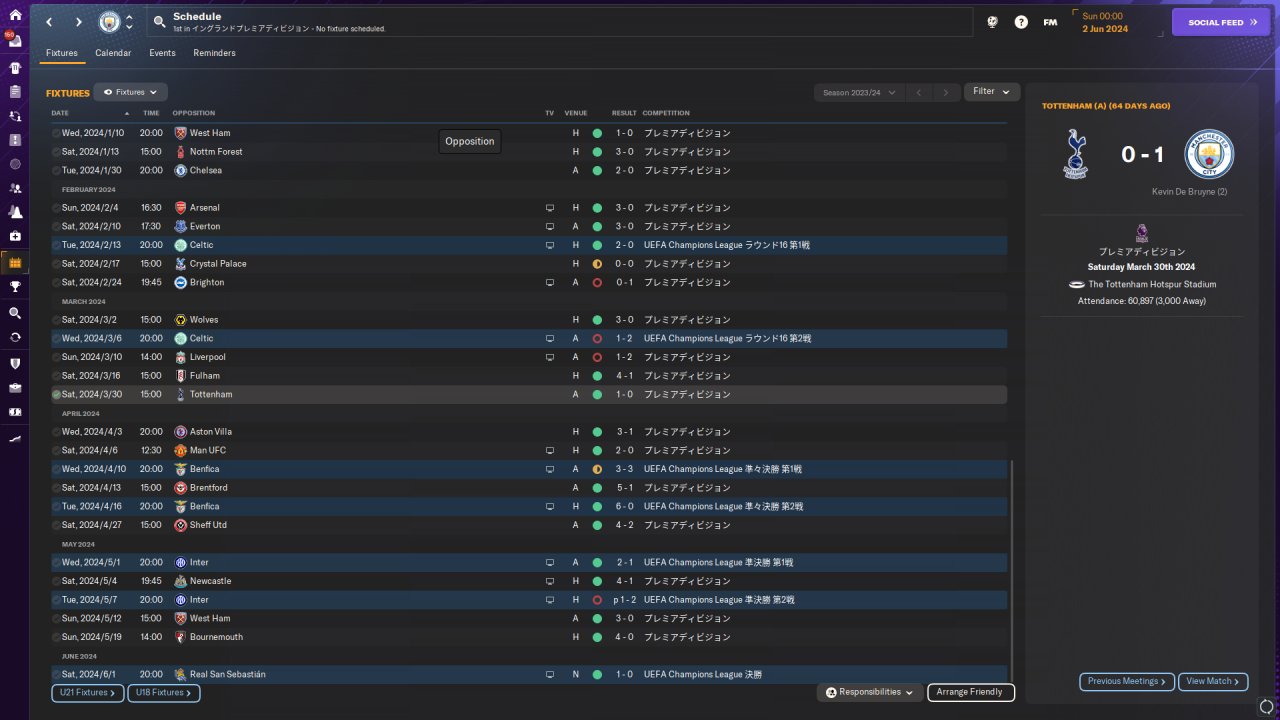Open the Scouting magnifier icon in sidebar
Screen dimensions: 1280x720
[15, 313]
